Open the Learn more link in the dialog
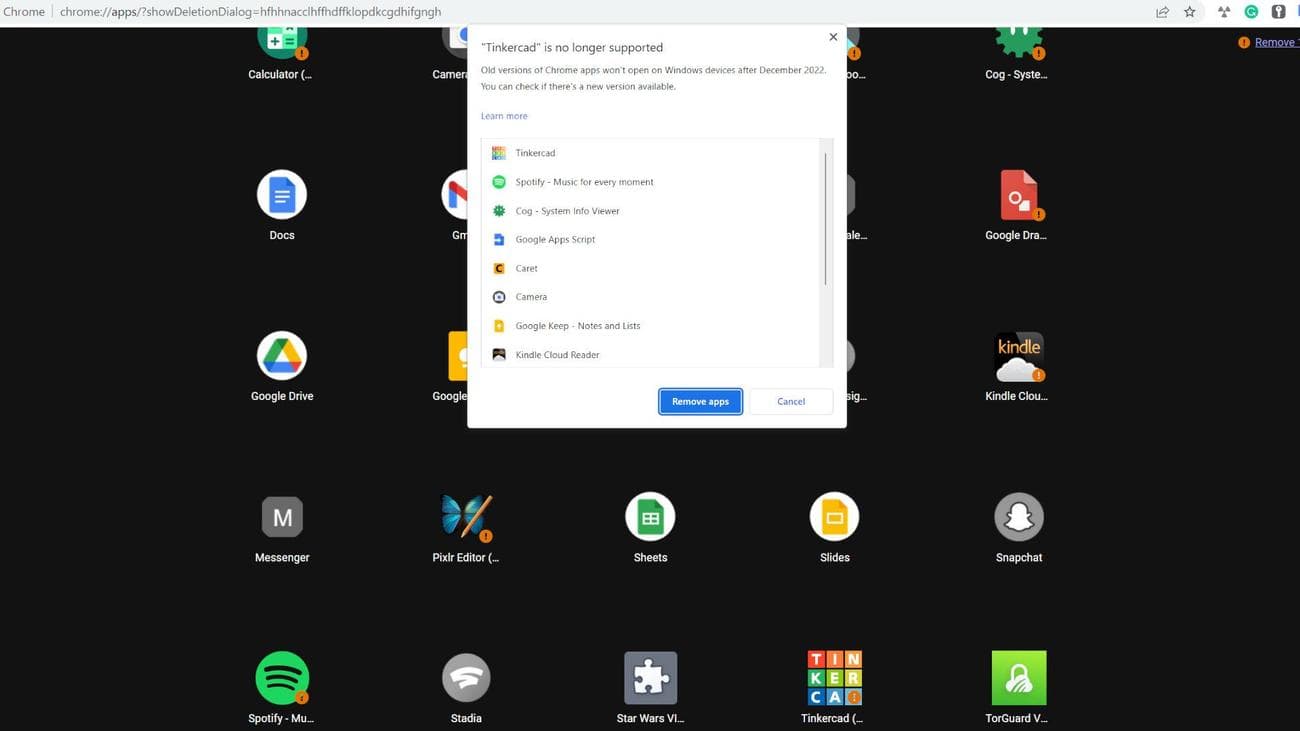 503,115
